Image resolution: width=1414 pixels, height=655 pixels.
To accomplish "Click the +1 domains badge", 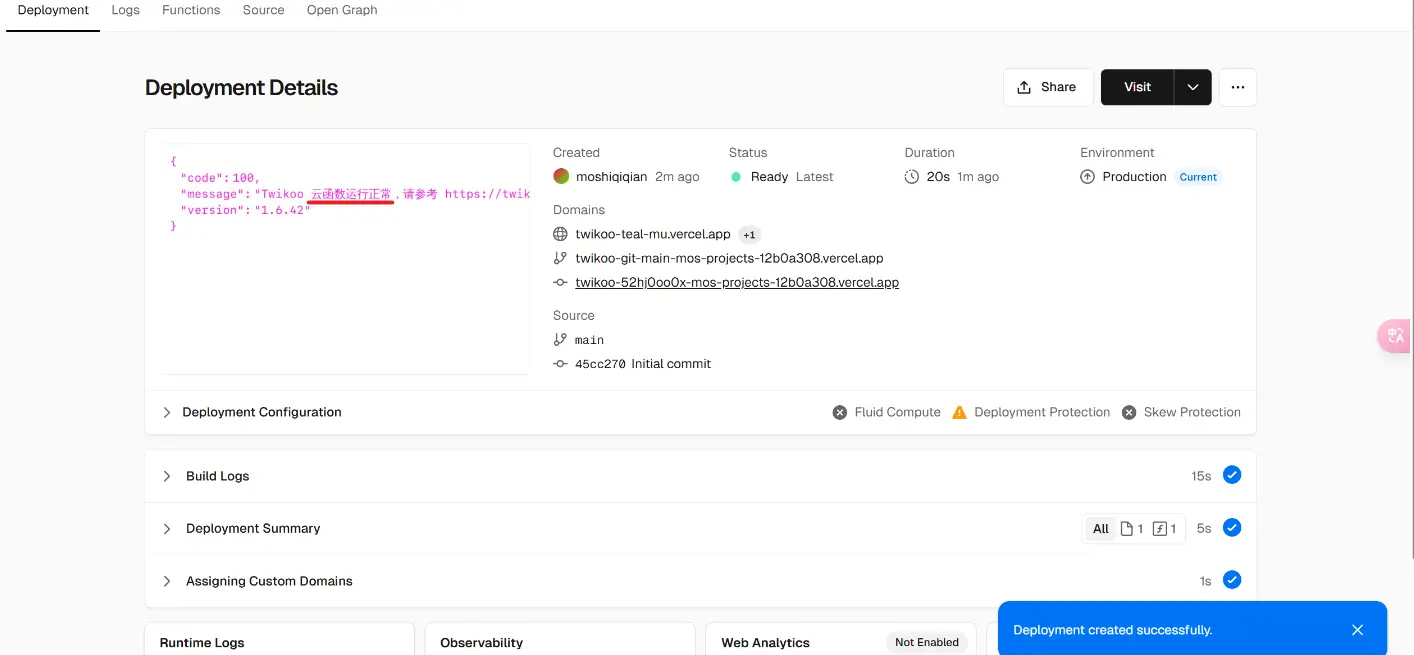I will (749, 235).
